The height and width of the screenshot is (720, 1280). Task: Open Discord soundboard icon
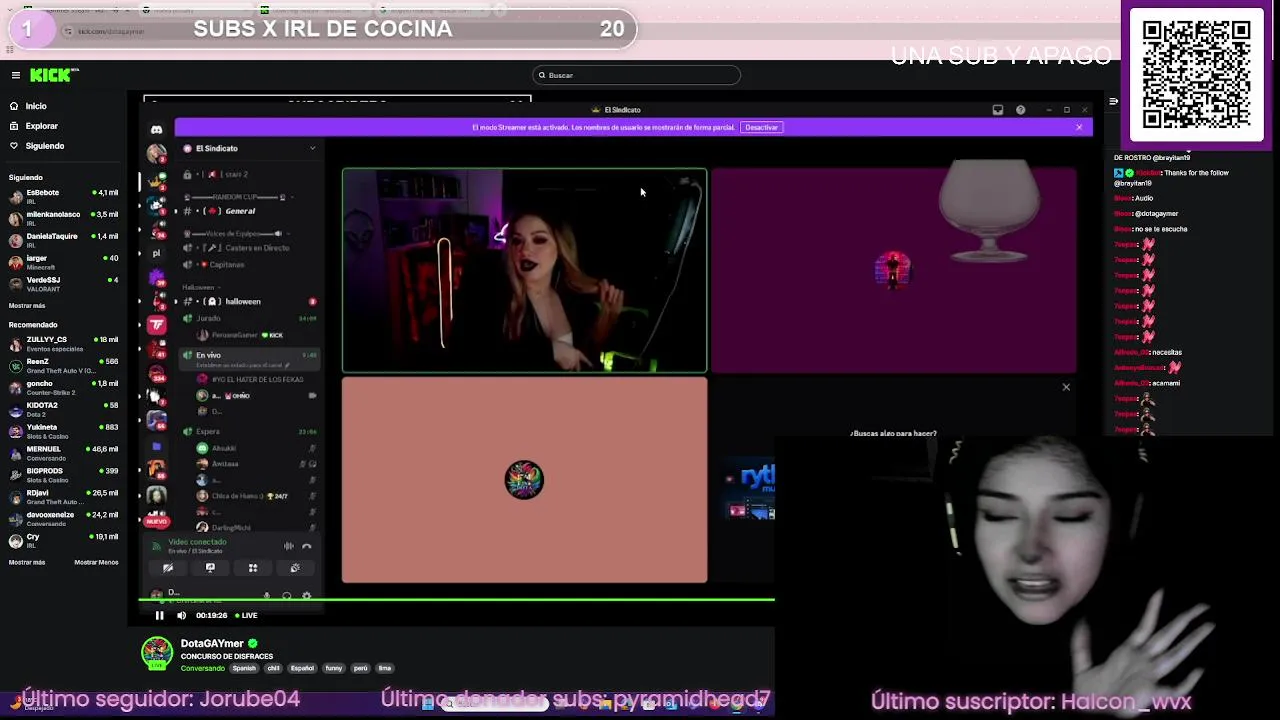295,568
